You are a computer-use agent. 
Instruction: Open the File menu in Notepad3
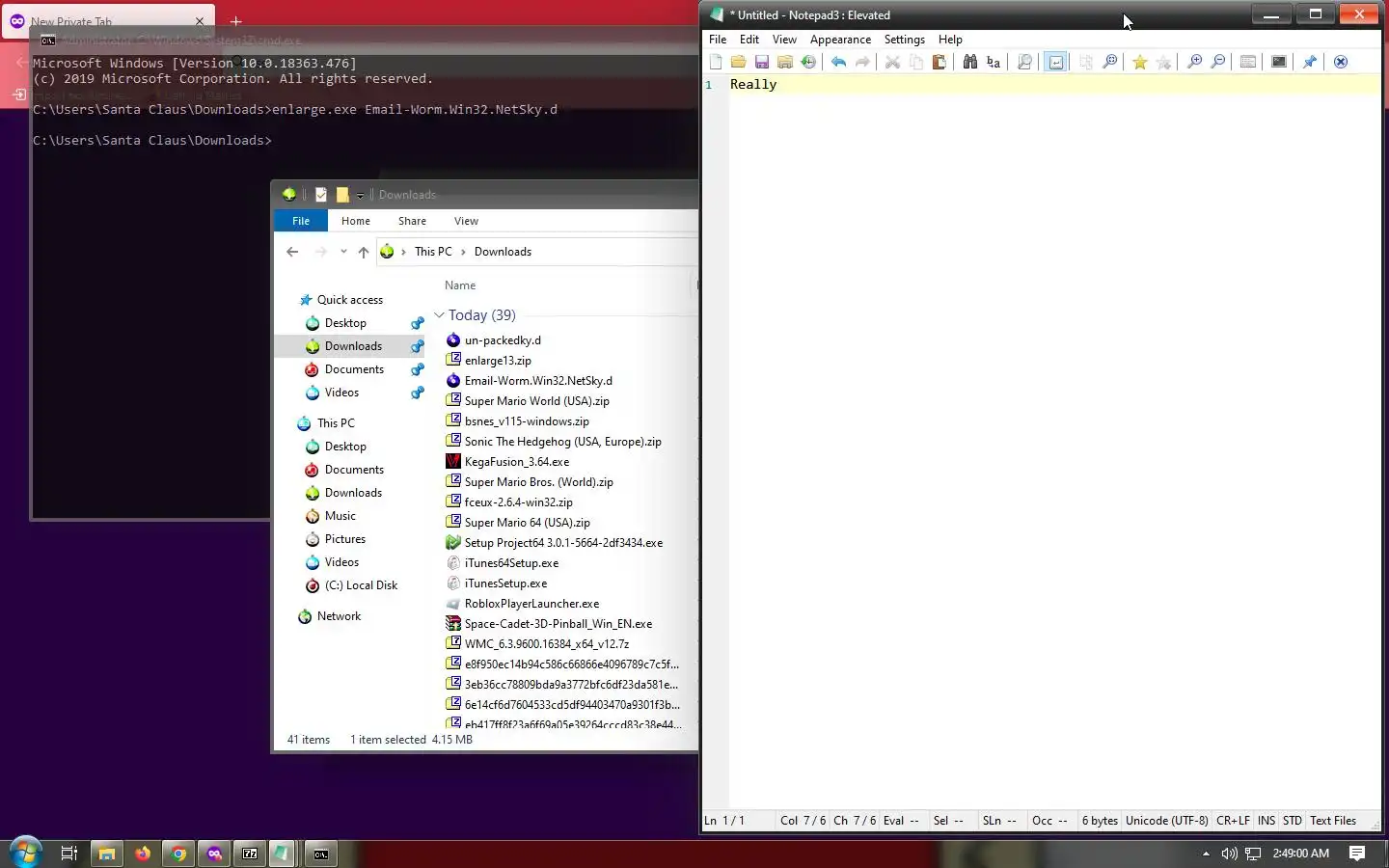[718, 40]
